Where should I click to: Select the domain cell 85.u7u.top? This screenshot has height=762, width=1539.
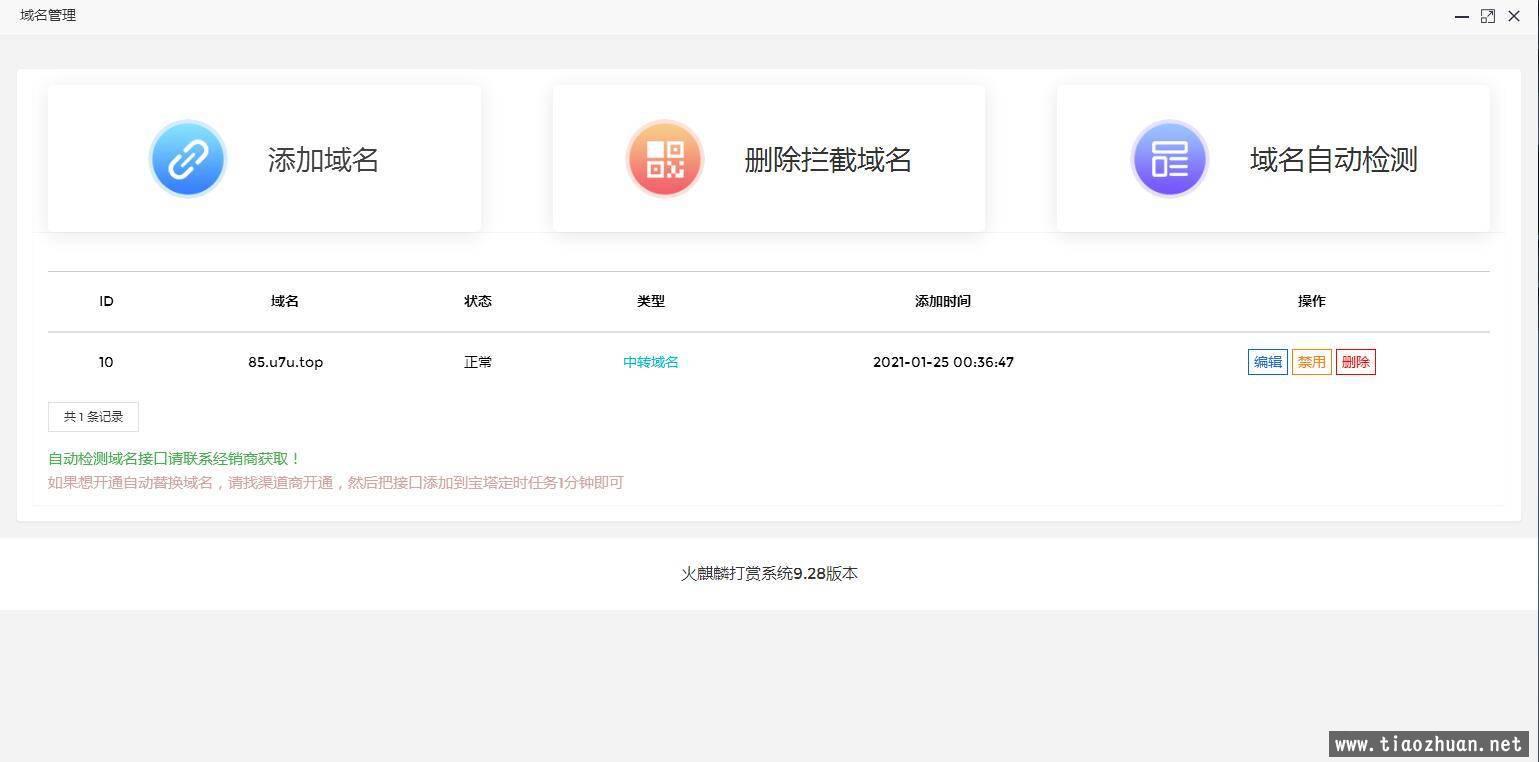tap(285, 362)
